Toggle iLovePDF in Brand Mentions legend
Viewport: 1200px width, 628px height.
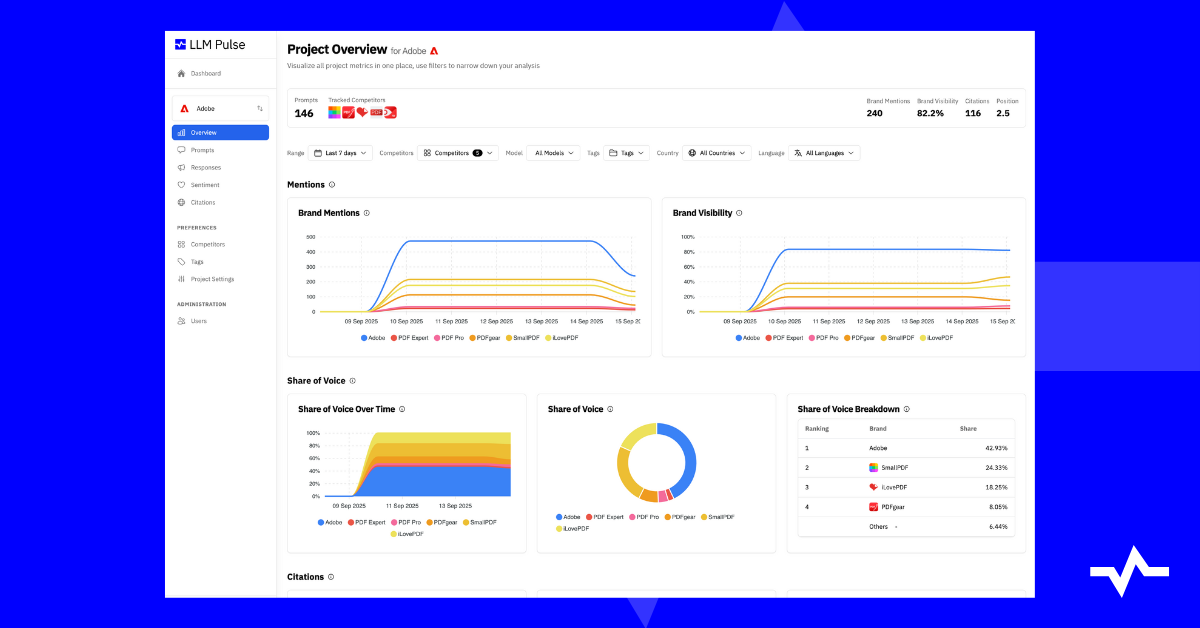561,338
